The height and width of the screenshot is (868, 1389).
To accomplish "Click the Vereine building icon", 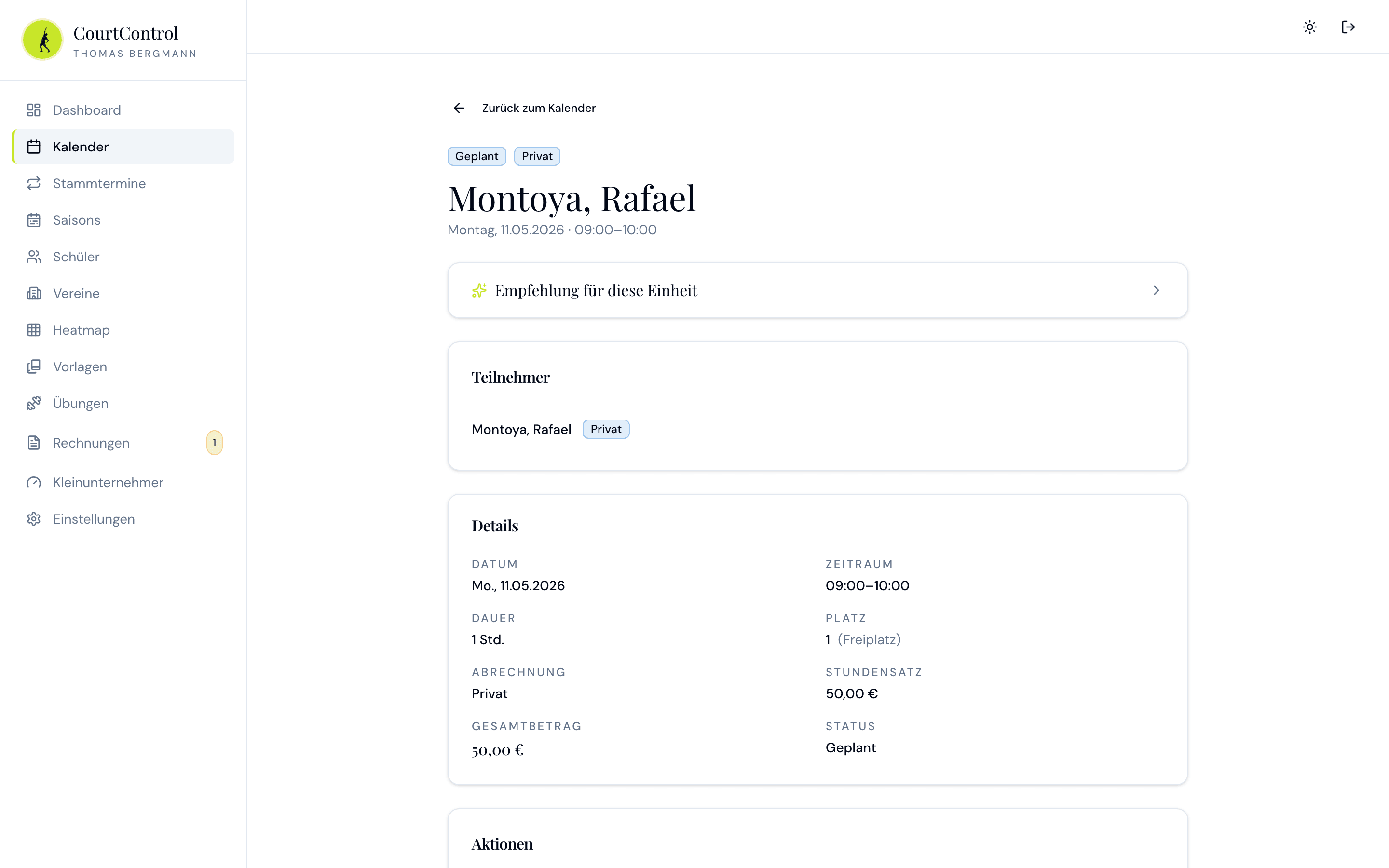I will coord(34,293).
